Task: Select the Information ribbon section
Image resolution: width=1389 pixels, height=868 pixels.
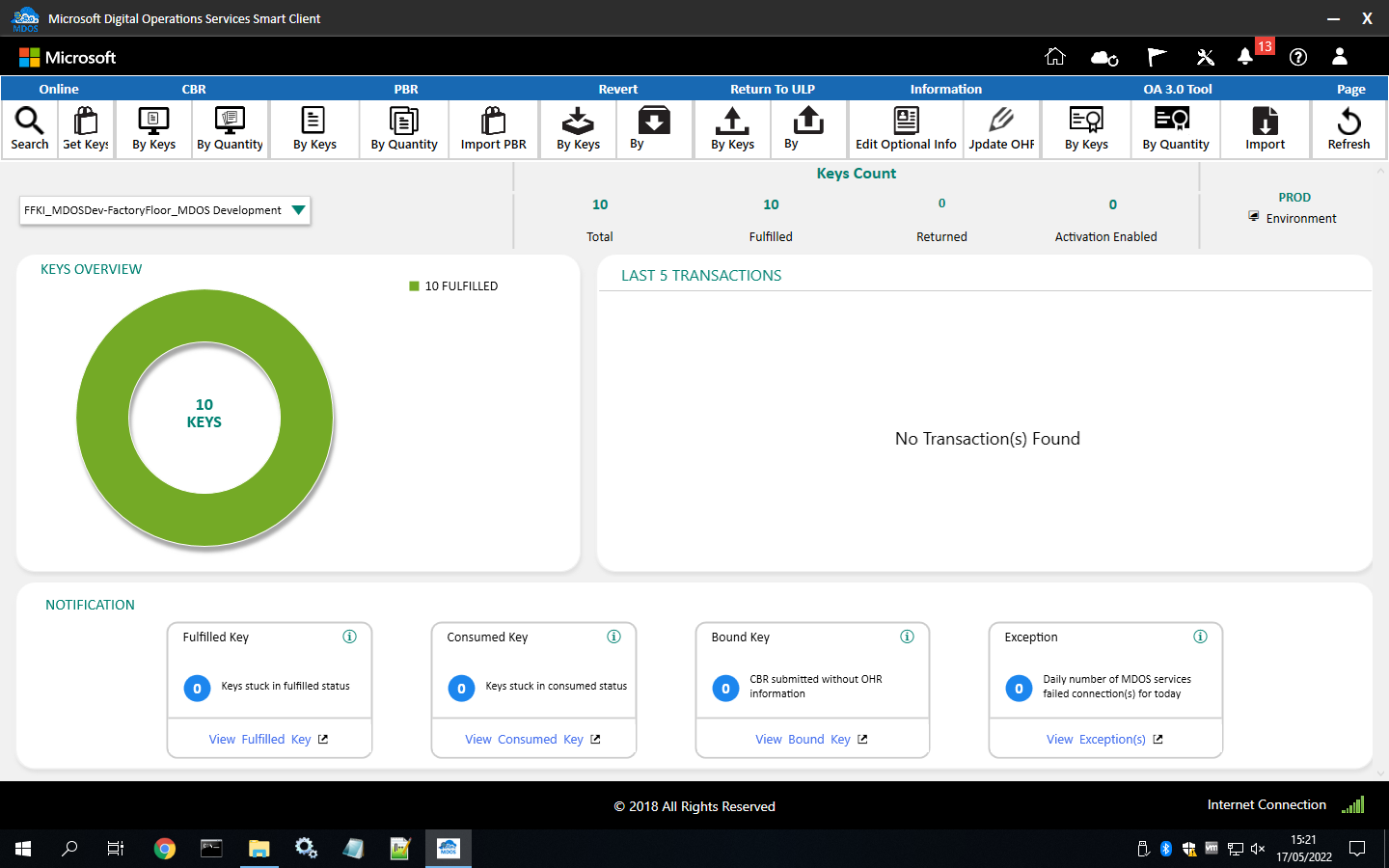Action: pyautogui.click(x=946, y=88)
